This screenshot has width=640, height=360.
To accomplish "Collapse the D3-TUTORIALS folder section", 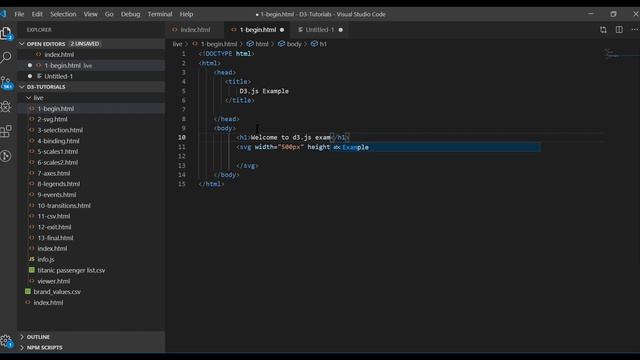I will (x=22, y=87).
